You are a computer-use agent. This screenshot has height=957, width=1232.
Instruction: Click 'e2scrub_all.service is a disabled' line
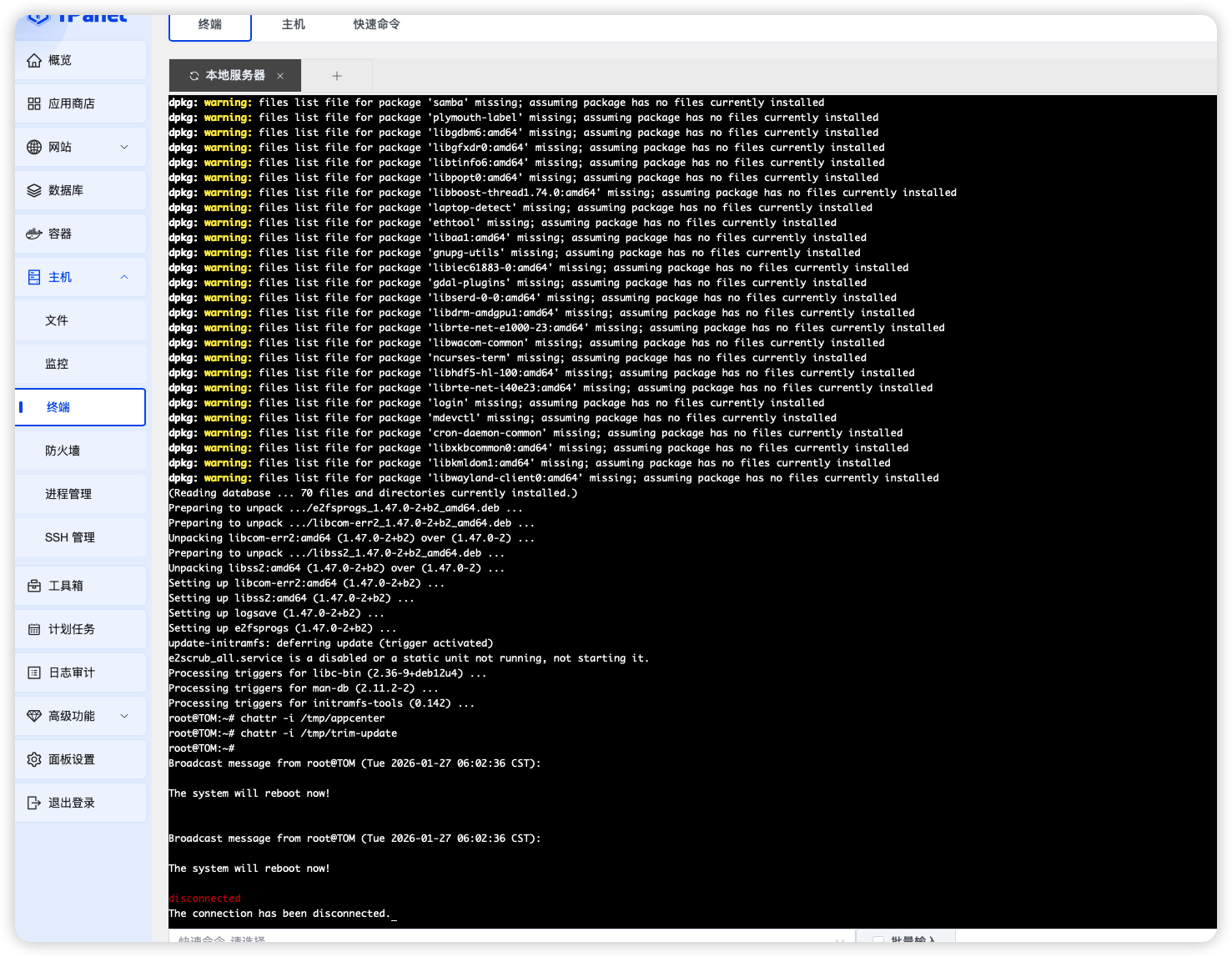(409, 658)
